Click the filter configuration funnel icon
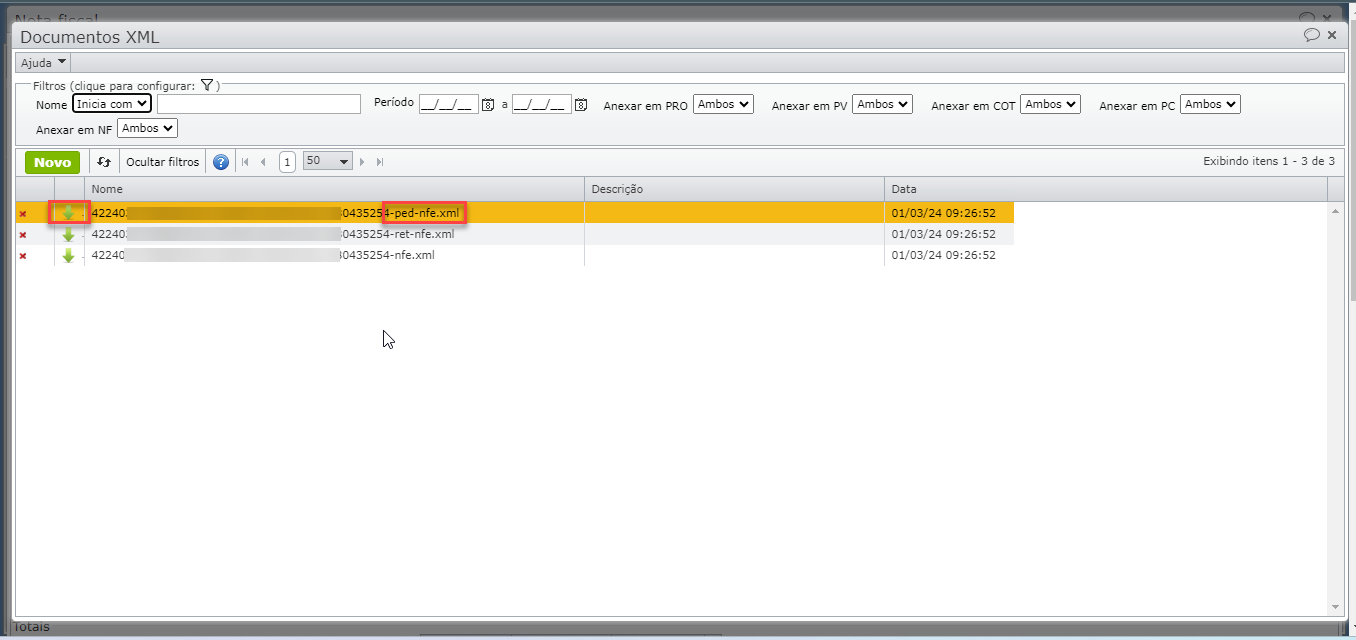 (207, 85)
